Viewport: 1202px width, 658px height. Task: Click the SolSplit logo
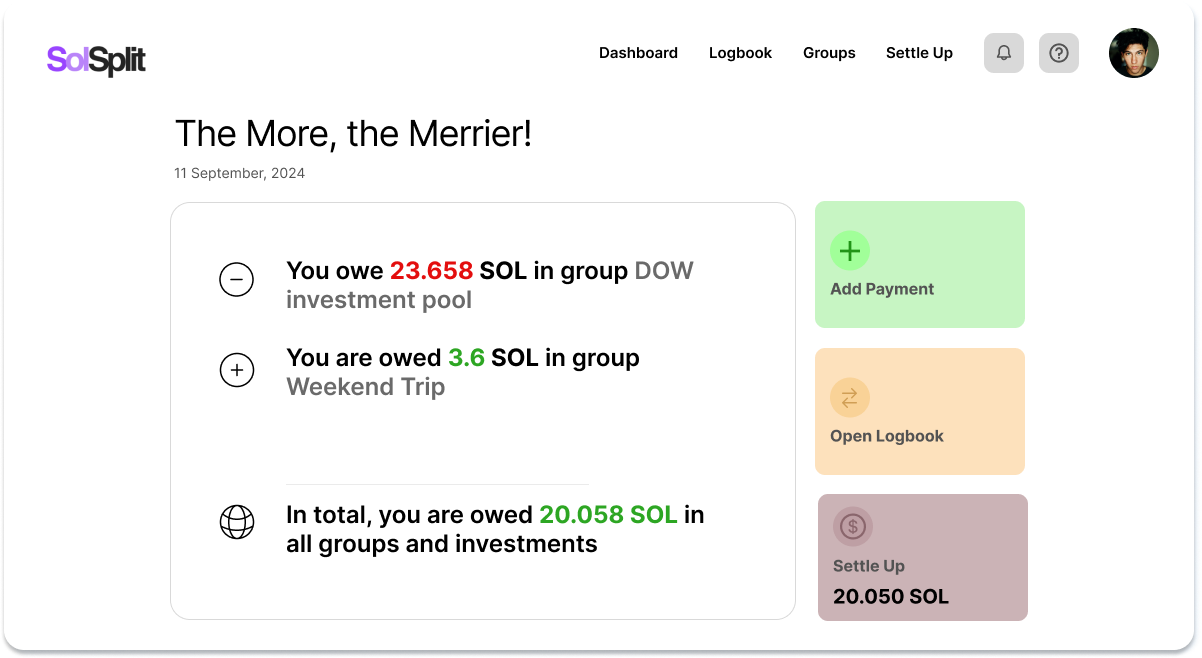coord(96,60)
